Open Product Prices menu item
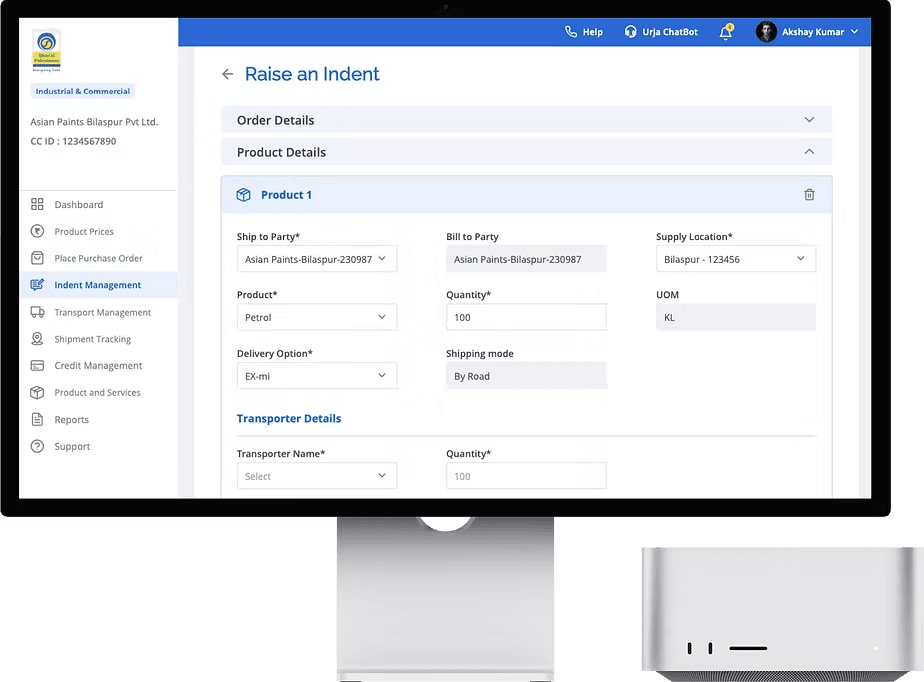The height and width of the screenshot is (682, 924). 84,231
